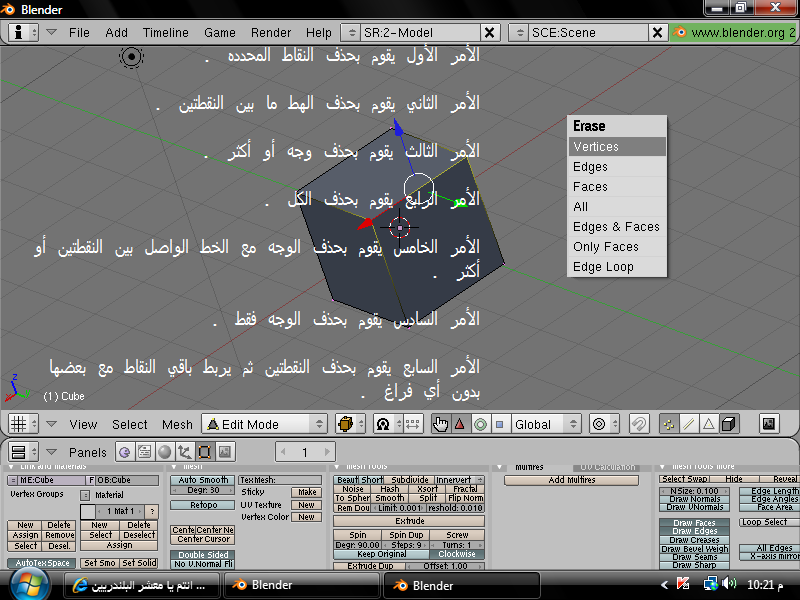The image size is (800, 600).
Task: Click Set Solid button
Action: click(x=139, y=563)
